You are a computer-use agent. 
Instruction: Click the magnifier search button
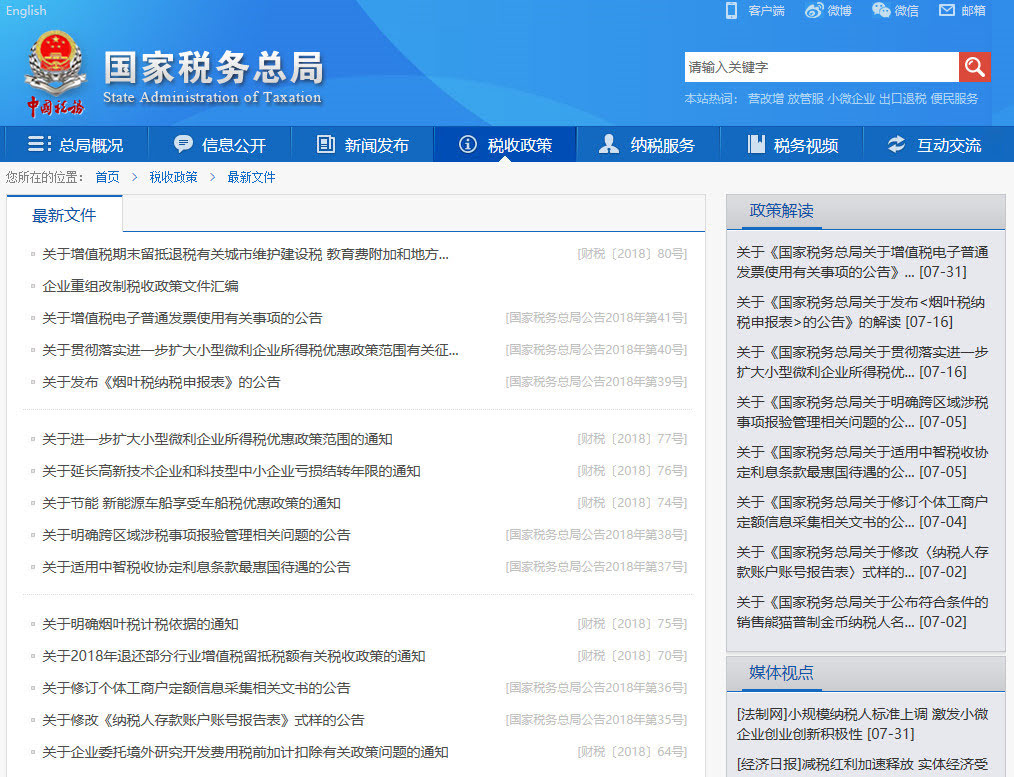974,67
